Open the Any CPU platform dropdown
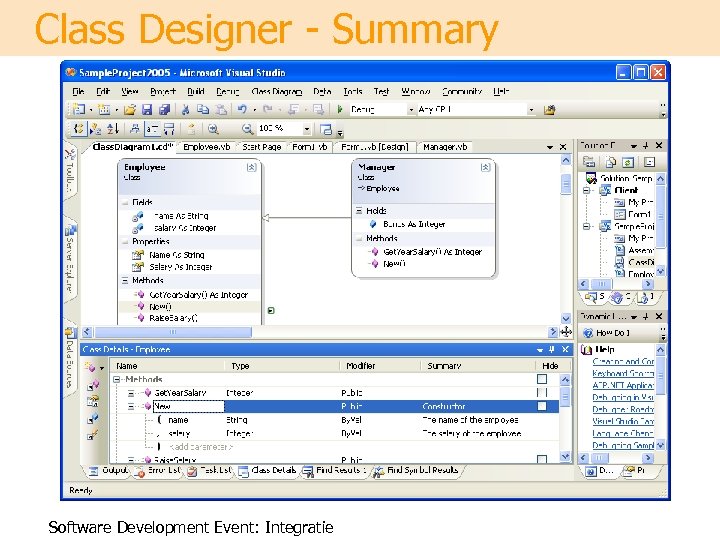720x540 pixels. [x=531, y=110]
